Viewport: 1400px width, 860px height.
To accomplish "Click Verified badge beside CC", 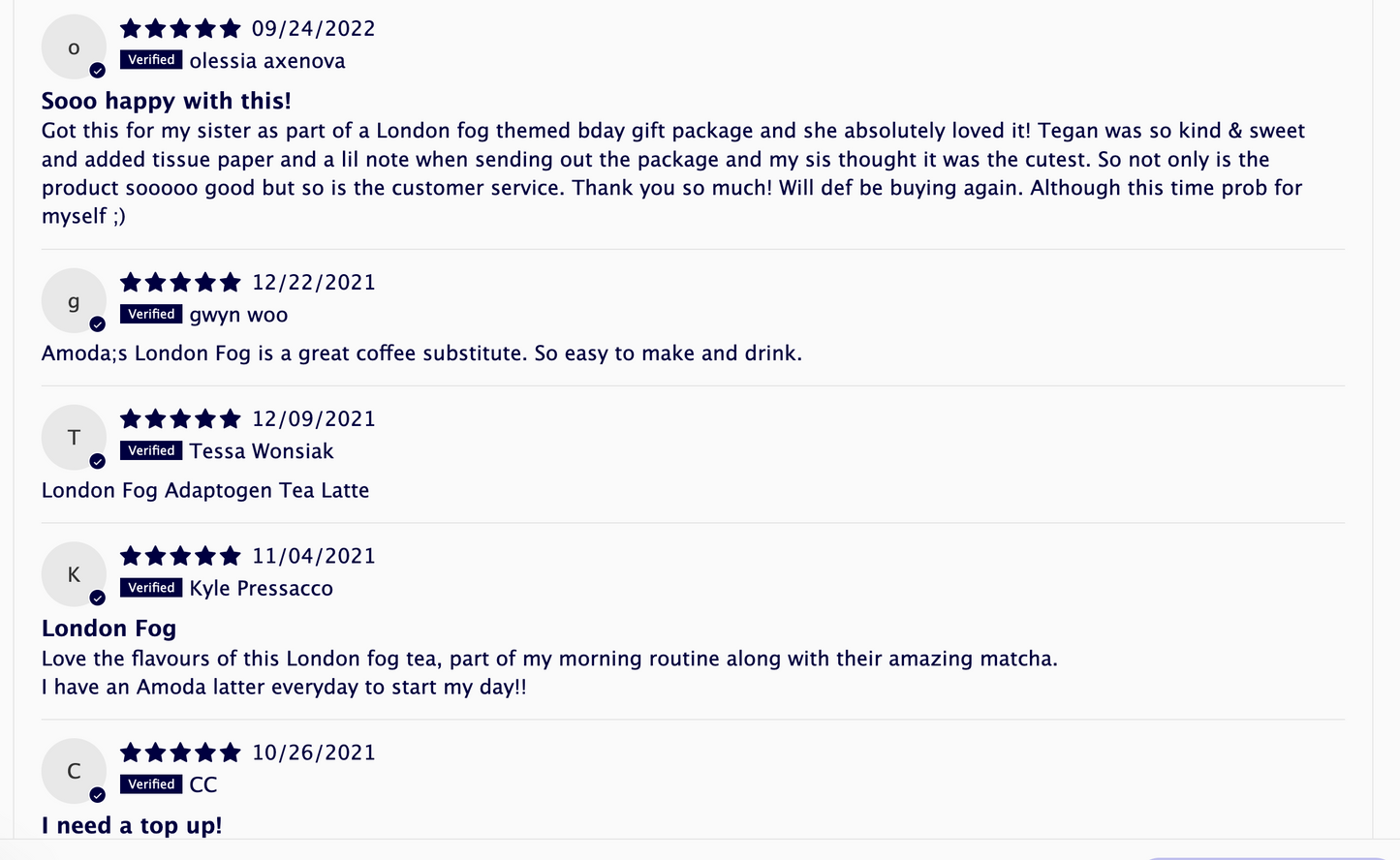I will 151,784.
